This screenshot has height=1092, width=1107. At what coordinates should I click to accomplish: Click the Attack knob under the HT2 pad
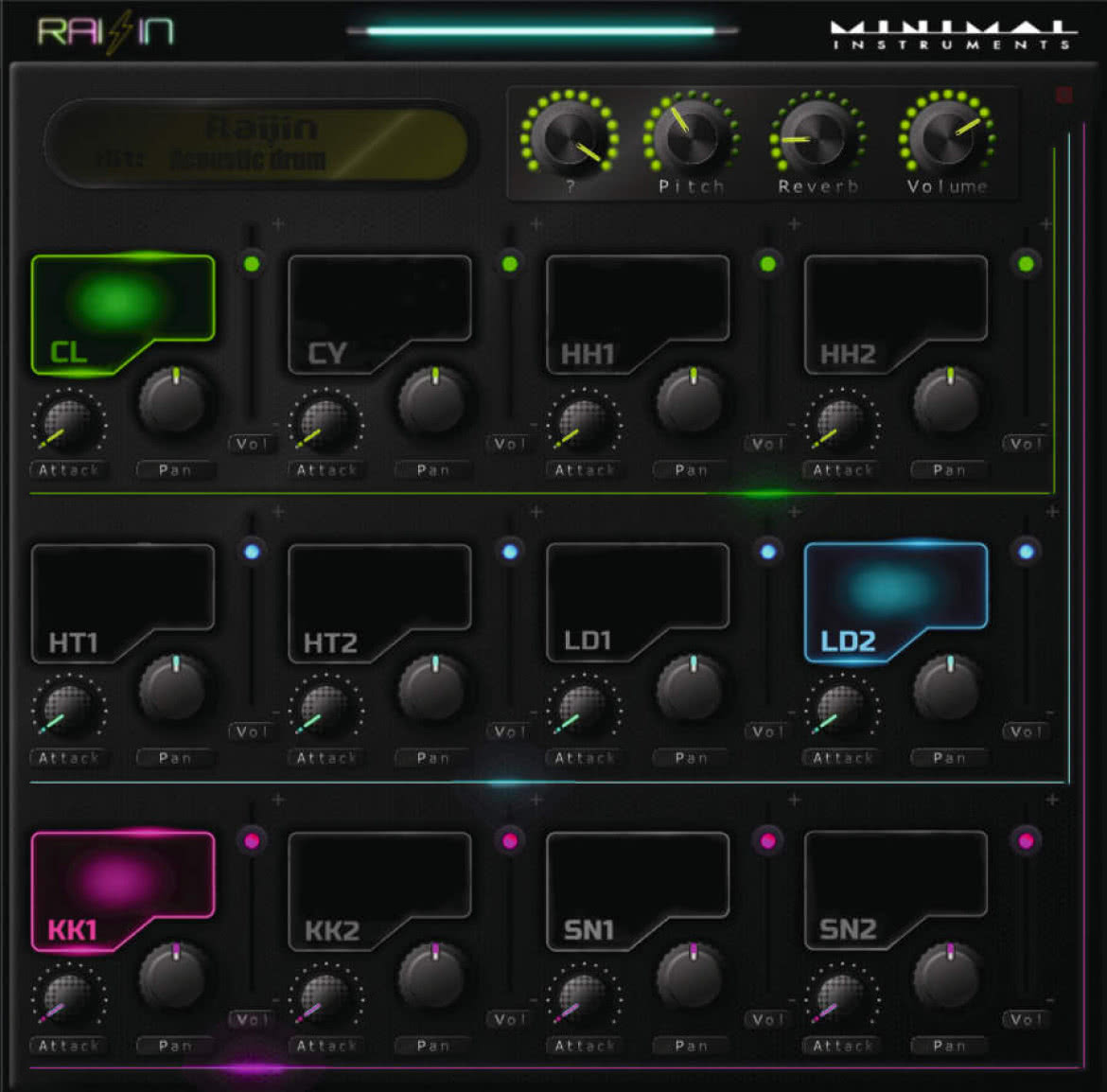[x=325, y=708]
